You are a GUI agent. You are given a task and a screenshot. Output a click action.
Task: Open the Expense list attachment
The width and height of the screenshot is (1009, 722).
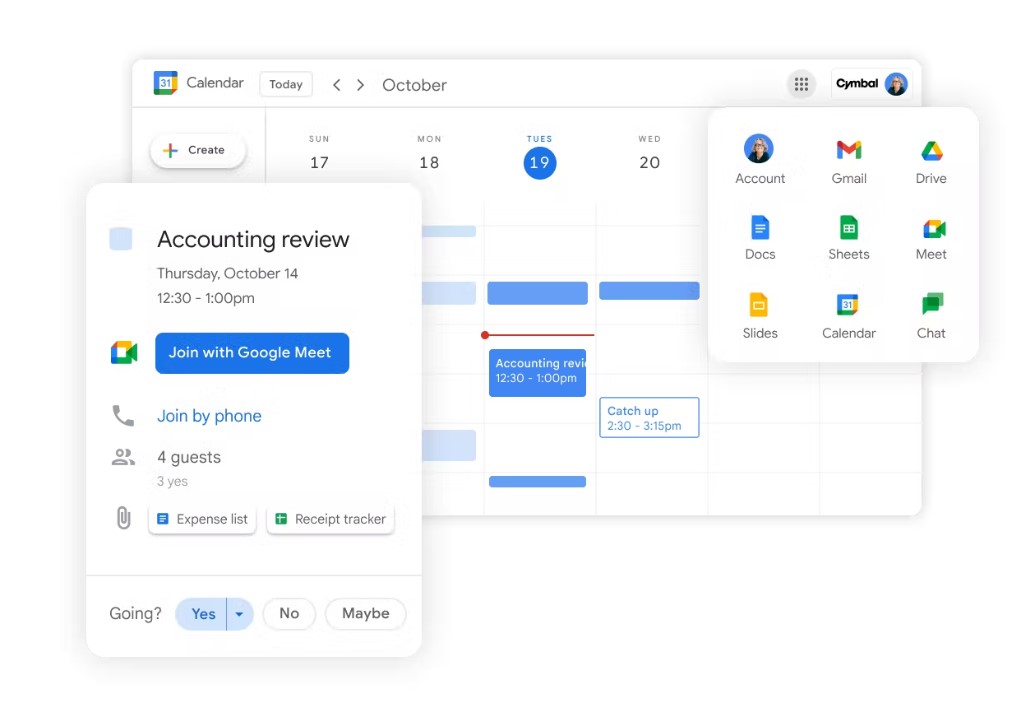click(202, 519)
